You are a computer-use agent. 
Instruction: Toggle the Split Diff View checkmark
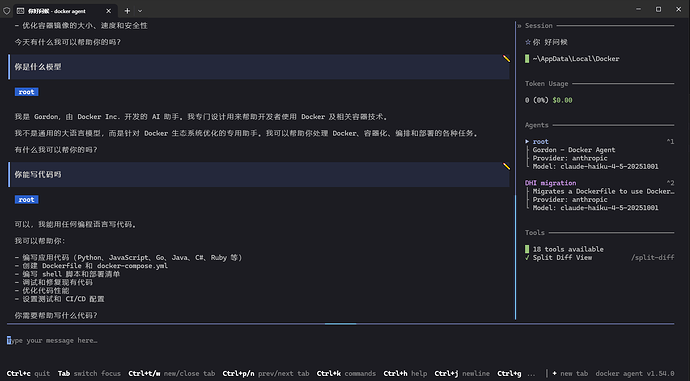click(527, 258)
